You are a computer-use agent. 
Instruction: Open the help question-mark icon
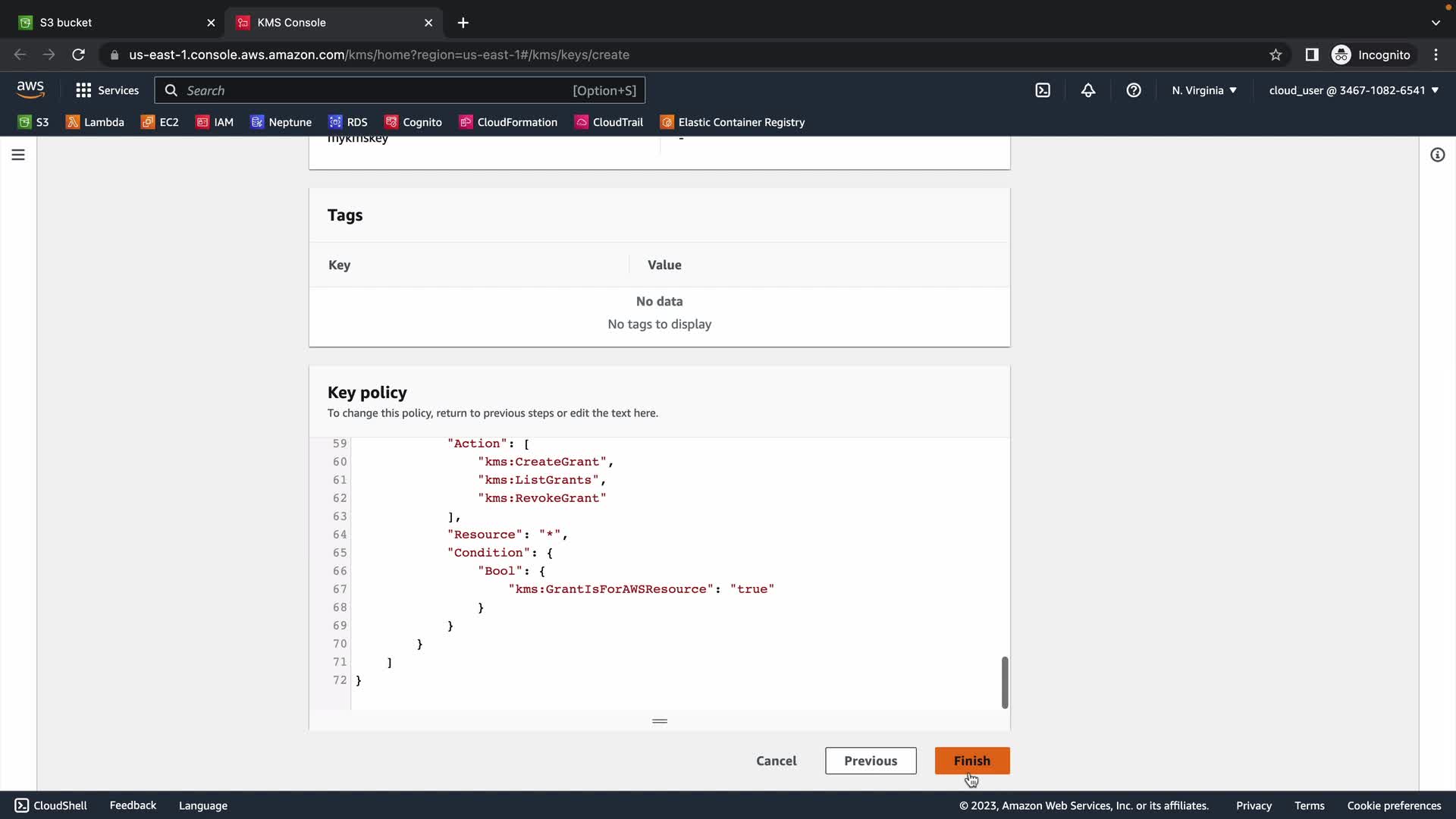point(1134,90)
